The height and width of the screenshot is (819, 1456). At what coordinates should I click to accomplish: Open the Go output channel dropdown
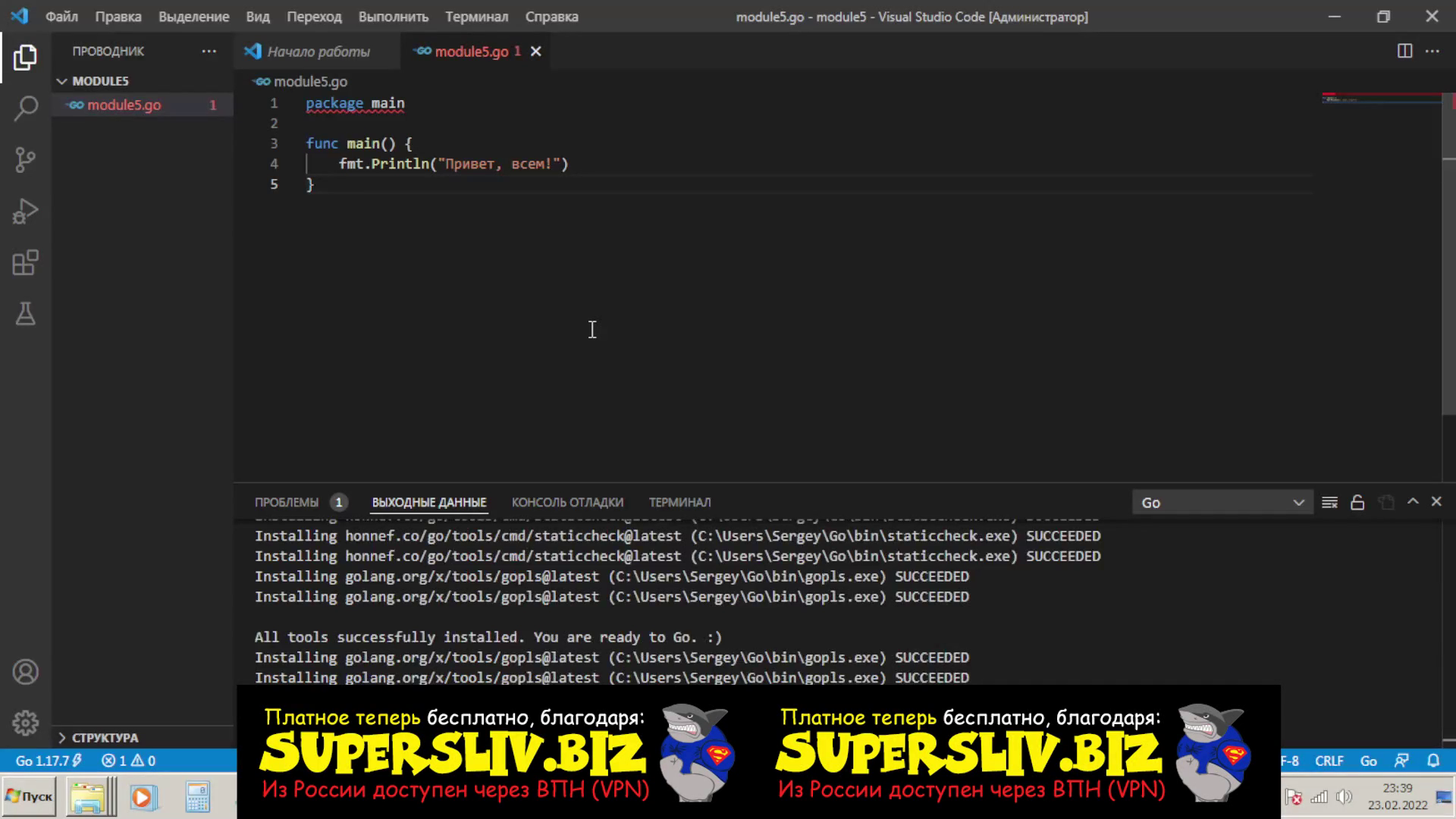click(x=1222, y=502)
